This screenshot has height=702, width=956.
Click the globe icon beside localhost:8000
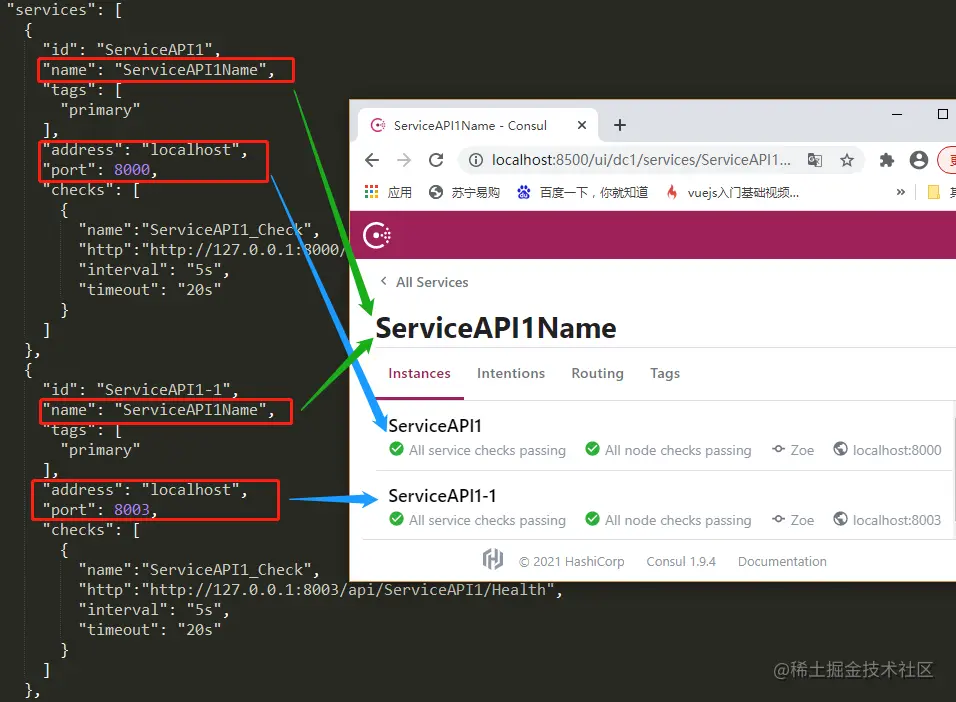(x=840, y=449)
